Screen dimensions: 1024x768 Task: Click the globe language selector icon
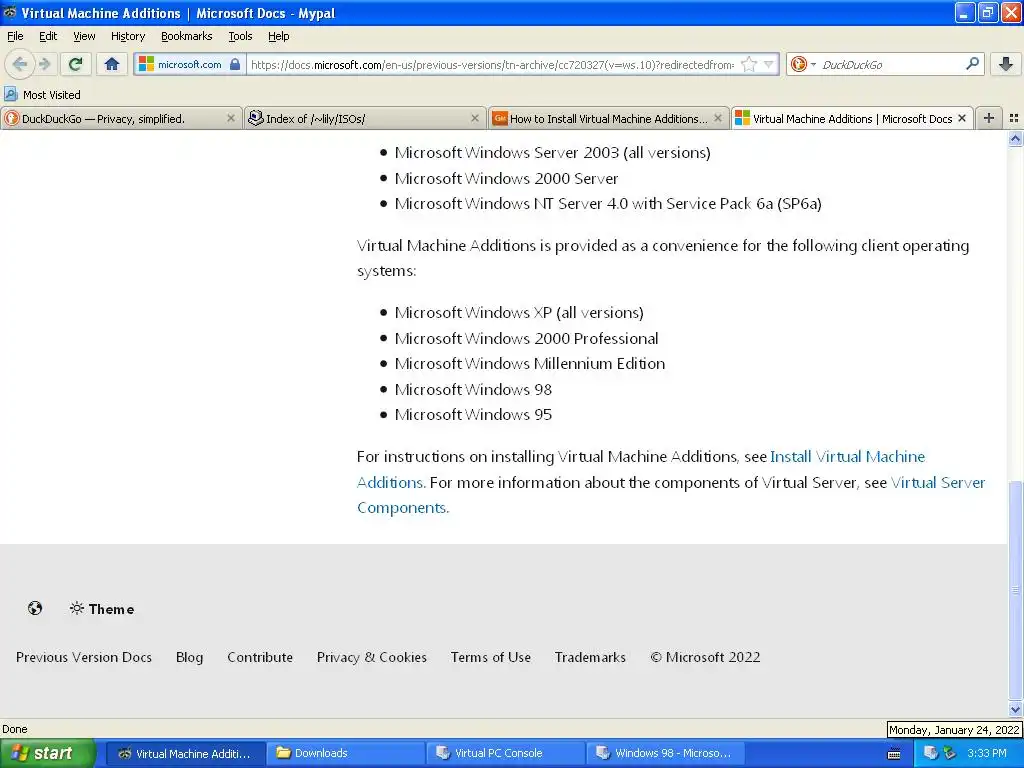point(35,609)
